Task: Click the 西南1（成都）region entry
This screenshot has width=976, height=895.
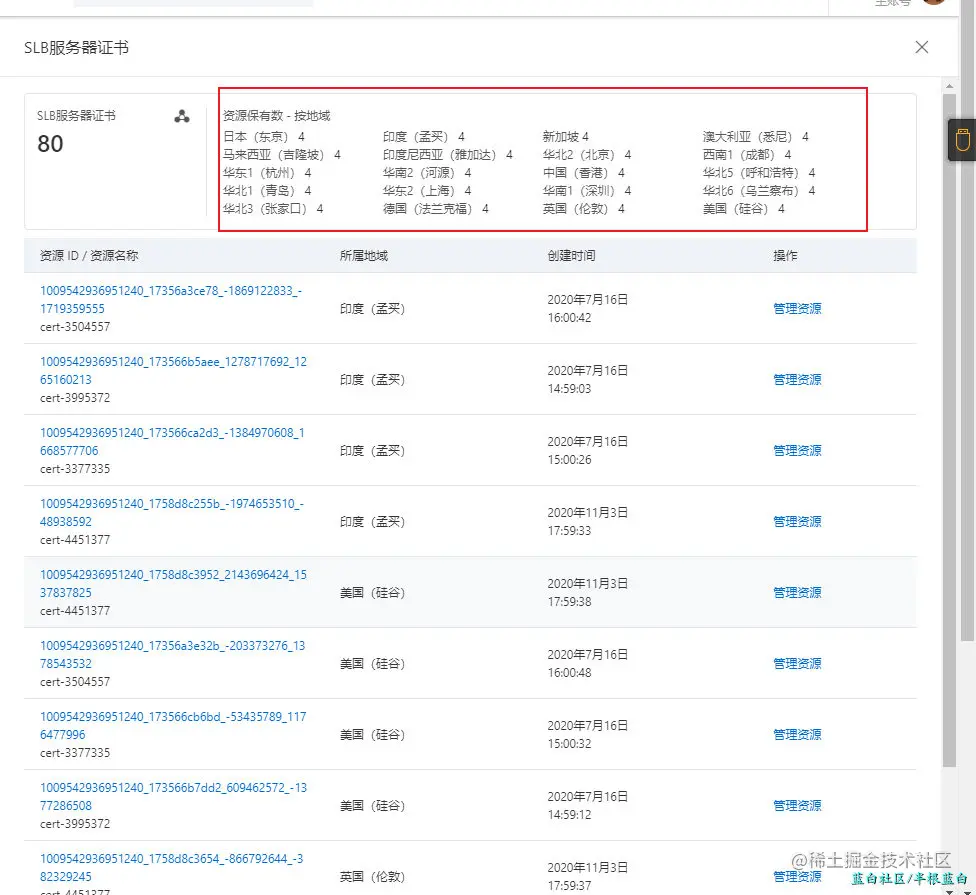Action: pos(747,154)
